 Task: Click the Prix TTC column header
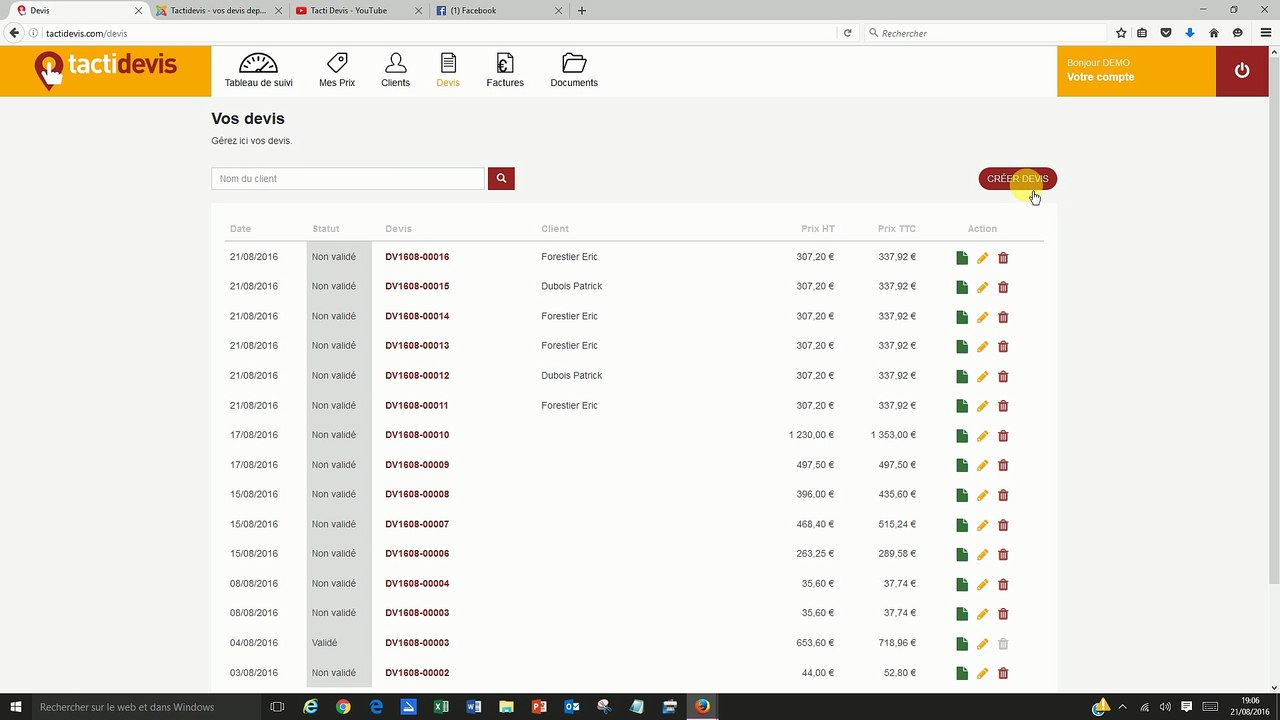[897, 229]
